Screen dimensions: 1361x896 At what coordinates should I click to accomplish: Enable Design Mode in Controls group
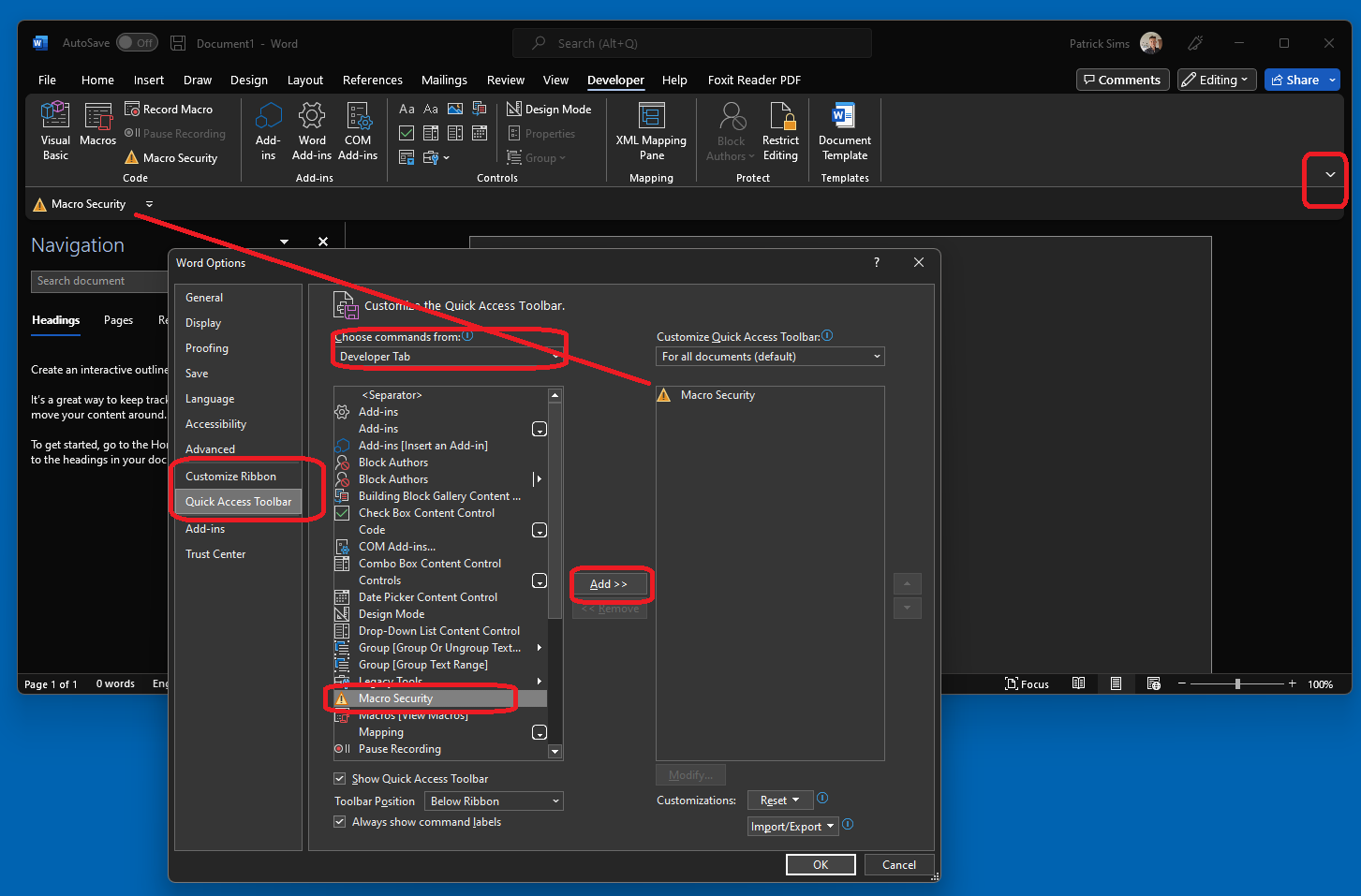click(x=549, y=109)
